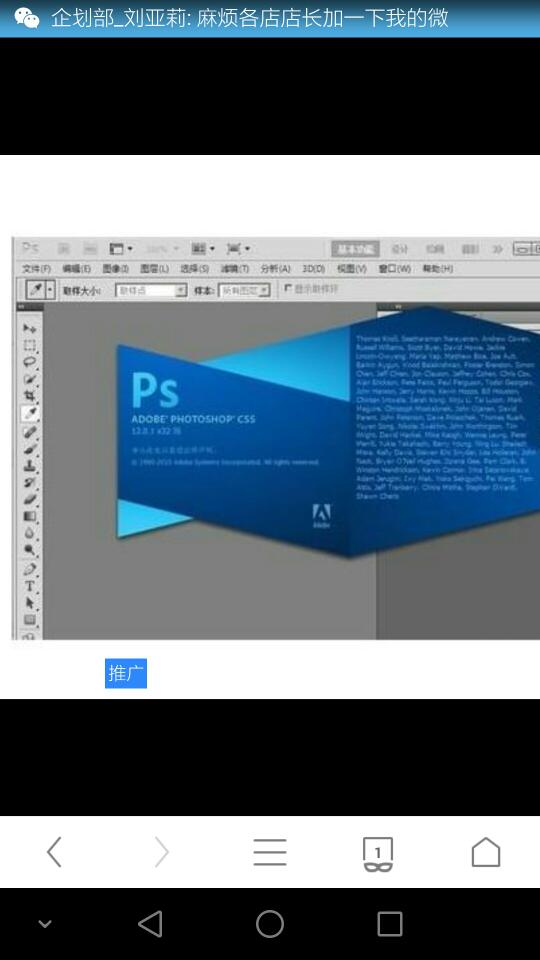Open the browser tabs switcher

pyautogui.click(x=378, y=853)
